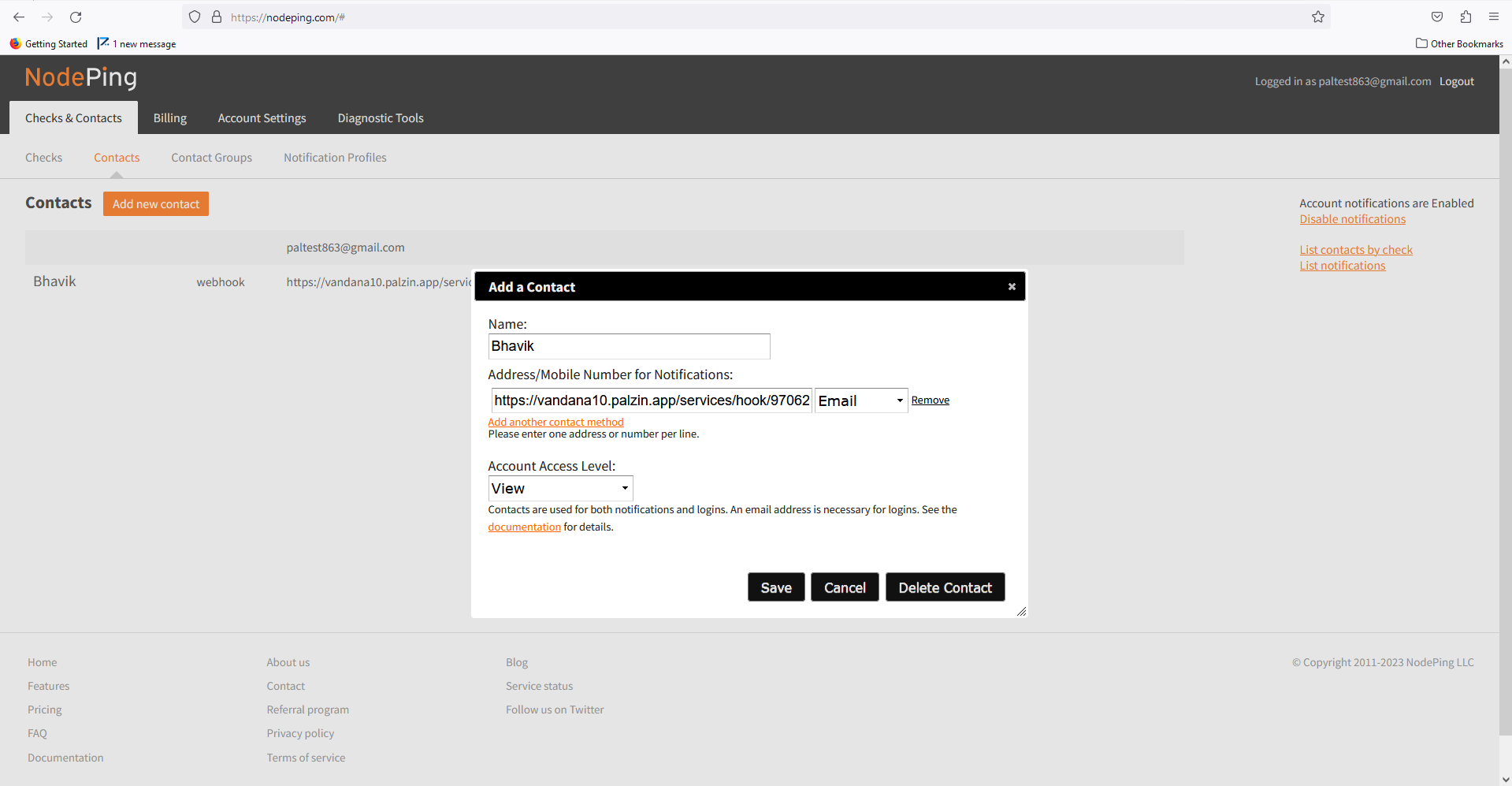Open the Notification Profiles sub-tab
This screenshot has width=1512, height=786.
point(335,158)
